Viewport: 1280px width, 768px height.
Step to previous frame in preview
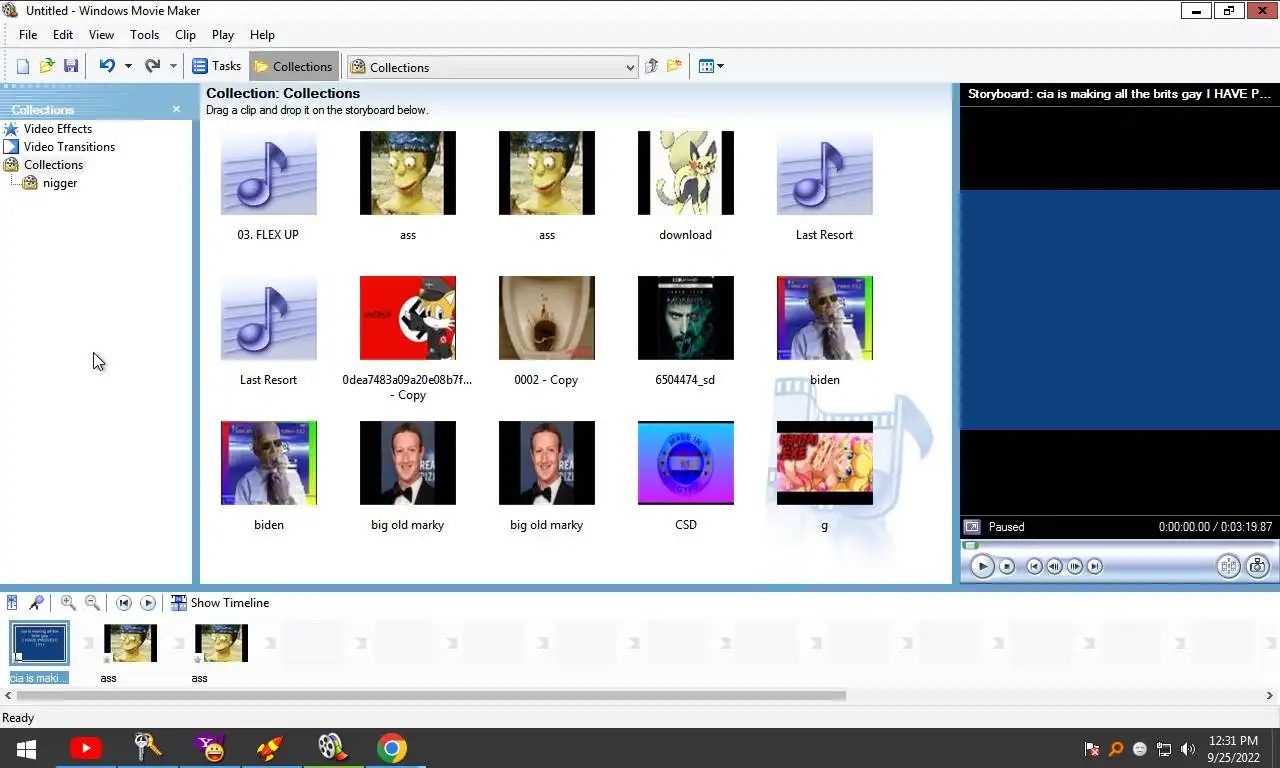click(x=1055, y=566)
